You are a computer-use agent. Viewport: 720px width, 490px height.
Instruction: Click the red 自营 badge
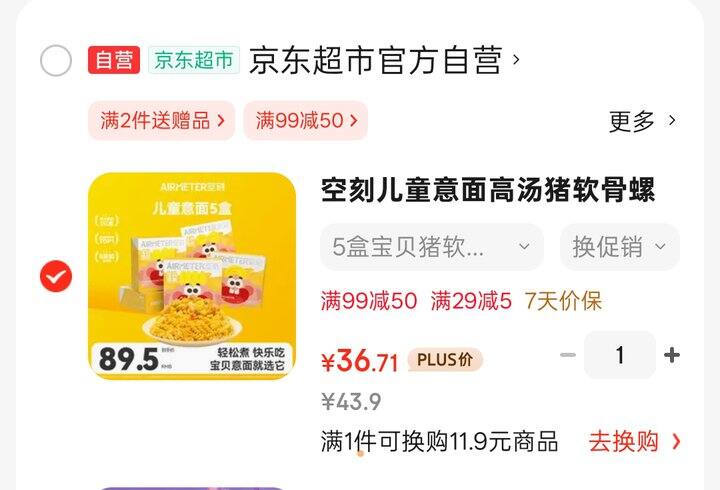[x=114, y=60]
